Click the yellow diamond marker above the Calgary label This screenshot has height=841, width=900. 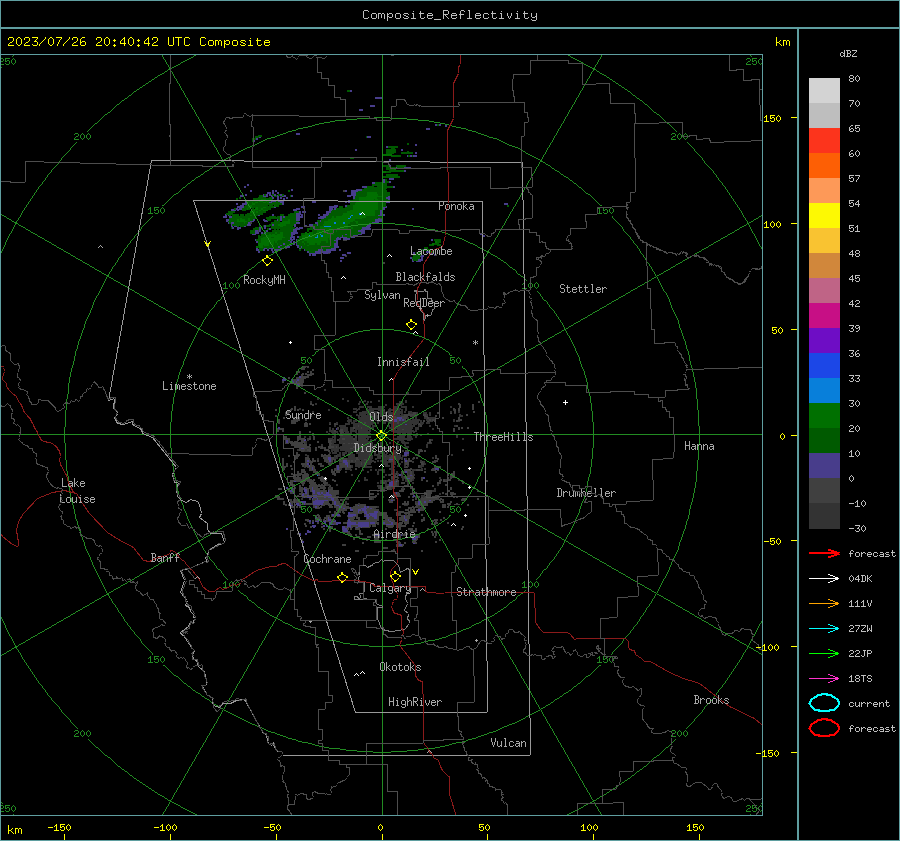pyautogui.click(x=395, y=576)
